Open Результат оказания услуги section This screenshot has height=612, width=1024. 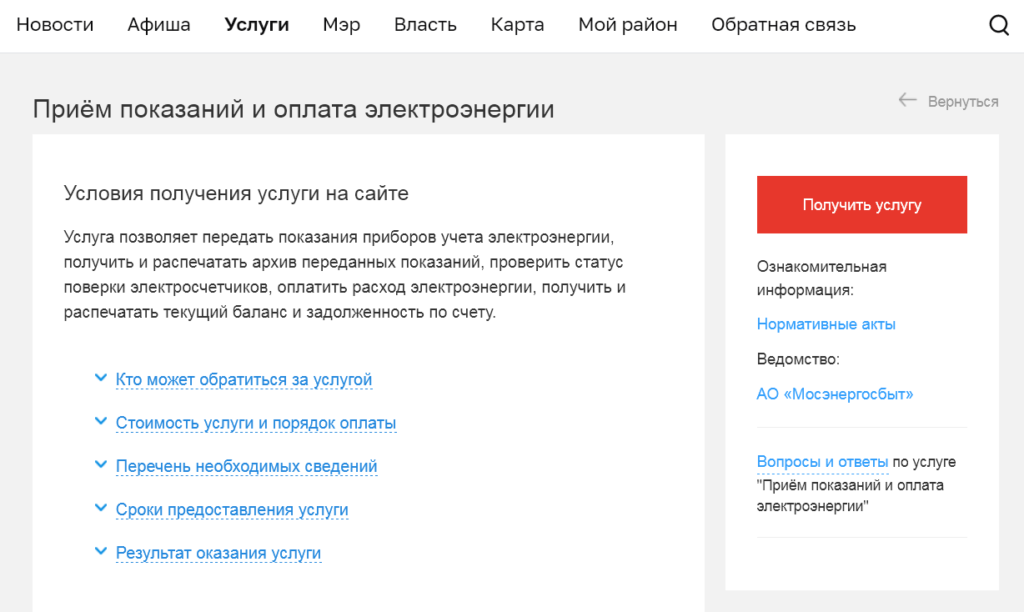[x=218, y=552]
